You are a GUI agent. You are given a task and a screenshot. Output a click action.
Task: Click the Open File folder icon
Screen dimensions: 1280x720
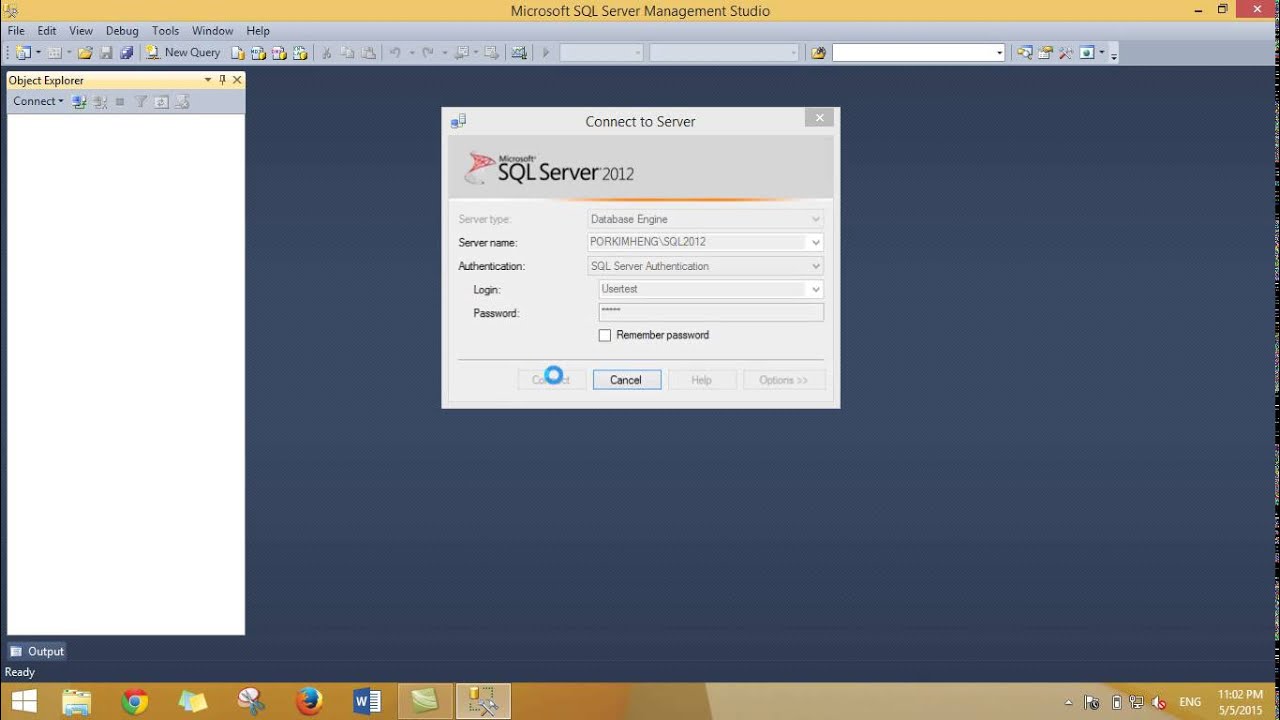coord(85,52)
